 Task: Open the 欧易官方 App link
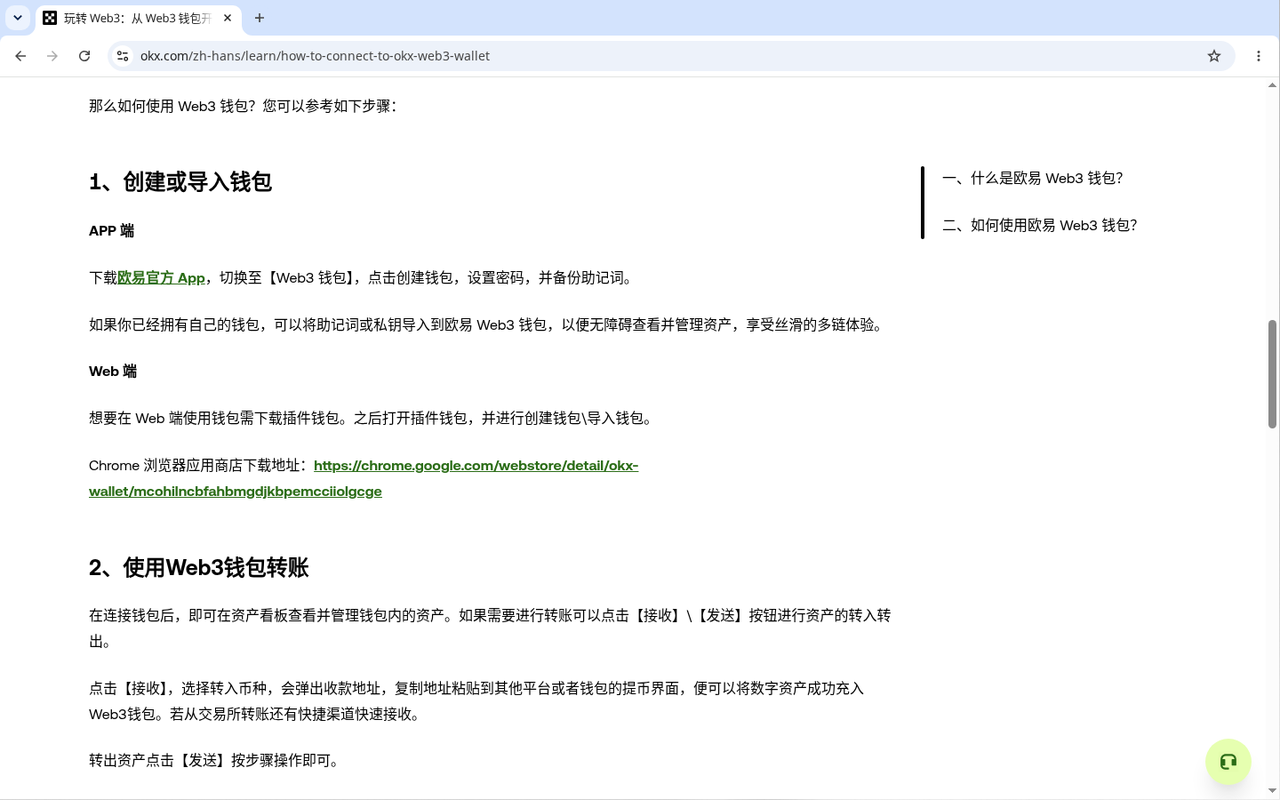tap(161, 278)
